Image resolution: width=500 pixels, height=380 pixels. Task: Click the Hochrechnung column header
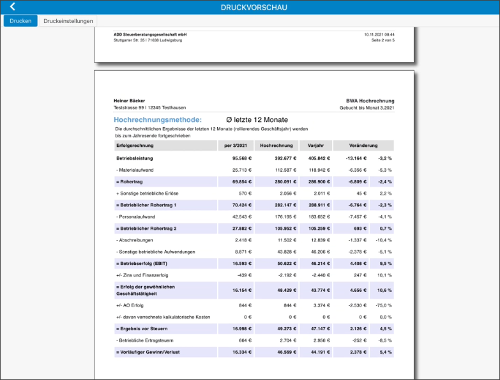coord(276,146)
